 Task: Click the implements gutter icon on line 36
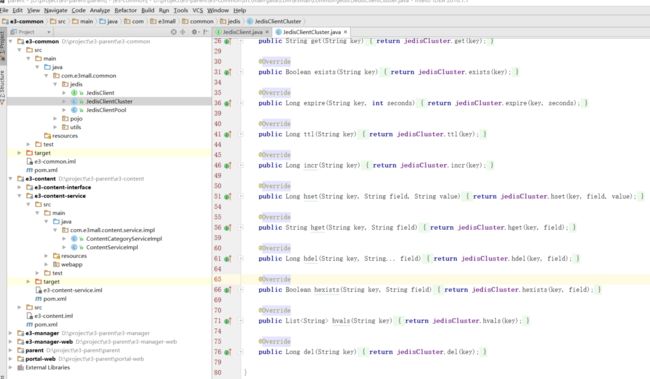228,103
